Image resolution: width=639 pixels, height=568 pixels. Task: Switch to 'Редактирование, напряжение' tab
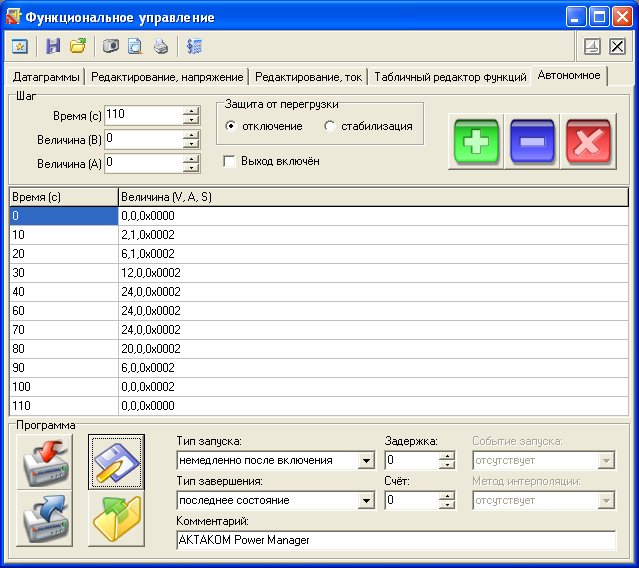pos(167,77)
